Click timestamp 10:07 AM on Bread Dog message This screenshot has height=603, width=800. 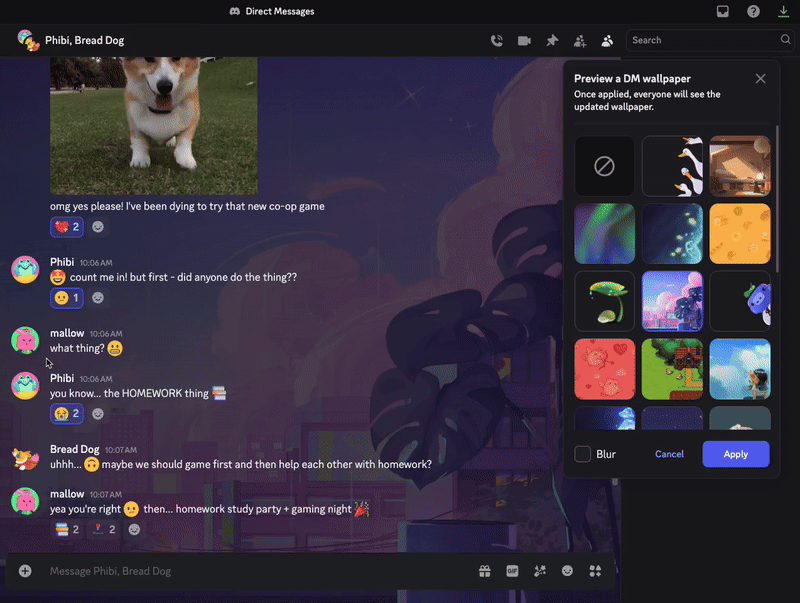pos(121,450)
